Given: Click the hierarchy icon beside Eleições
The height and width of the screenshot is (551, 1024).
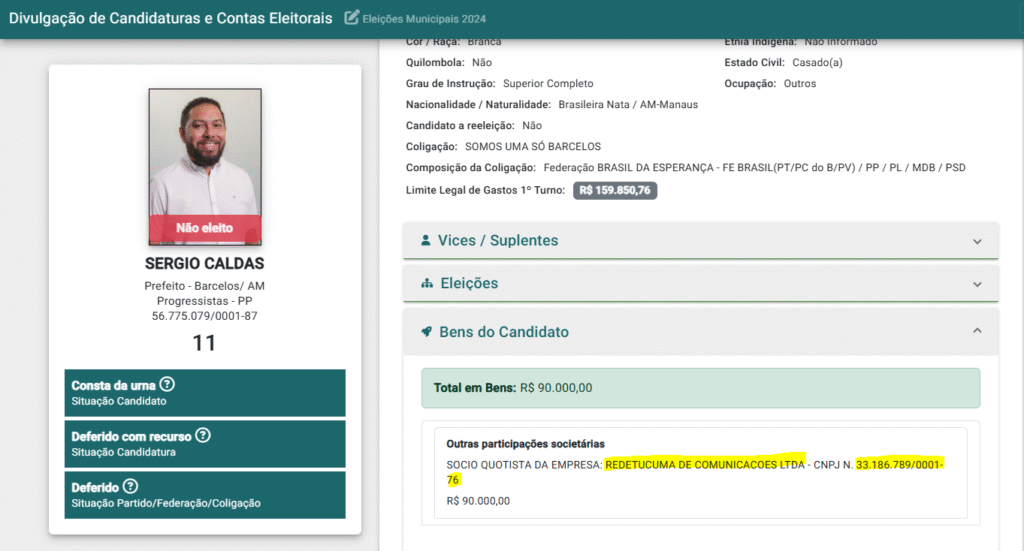Looking at the screenshot, I should click(x=427, y=284).
